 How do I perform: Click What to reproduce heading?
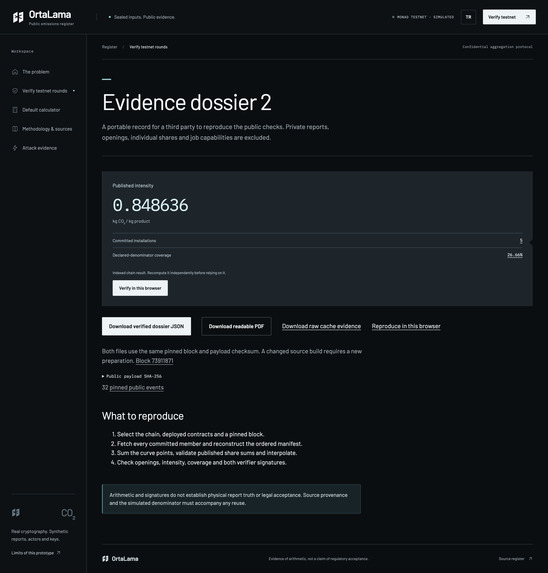(x=143, y=416)
